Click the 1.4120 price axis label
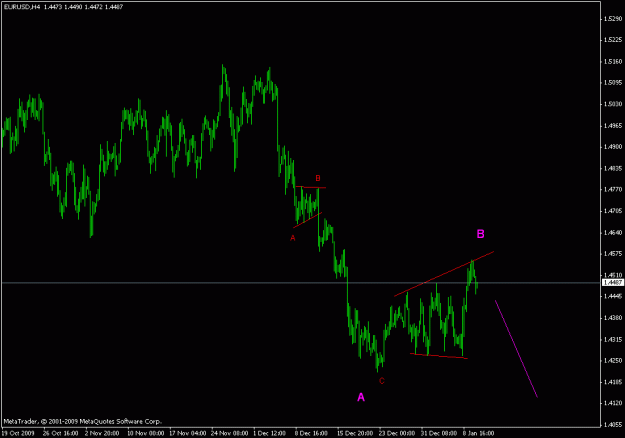 (x=613, y=403)
